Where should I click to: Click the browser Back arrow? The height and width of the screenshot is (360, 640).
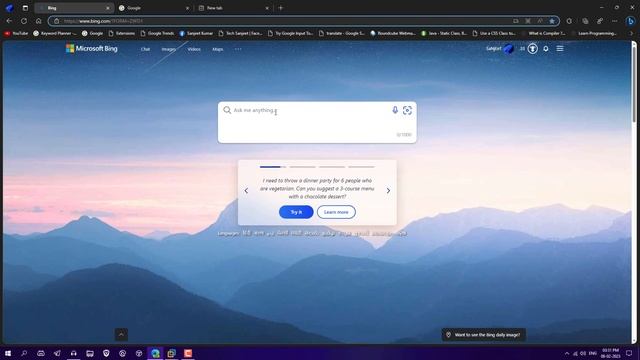[9, 21]
